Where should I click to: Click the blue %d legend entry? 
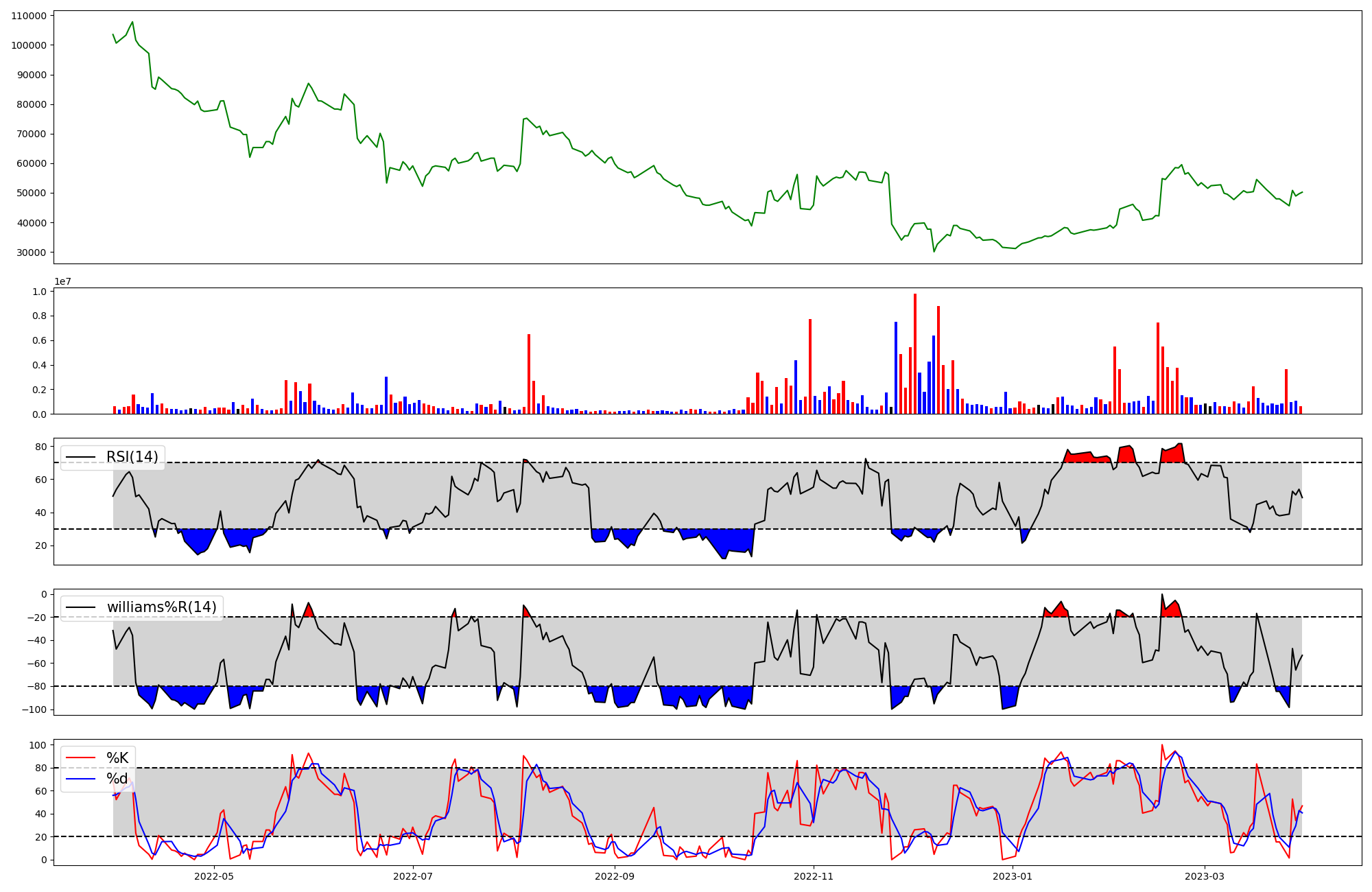(117, 779)
